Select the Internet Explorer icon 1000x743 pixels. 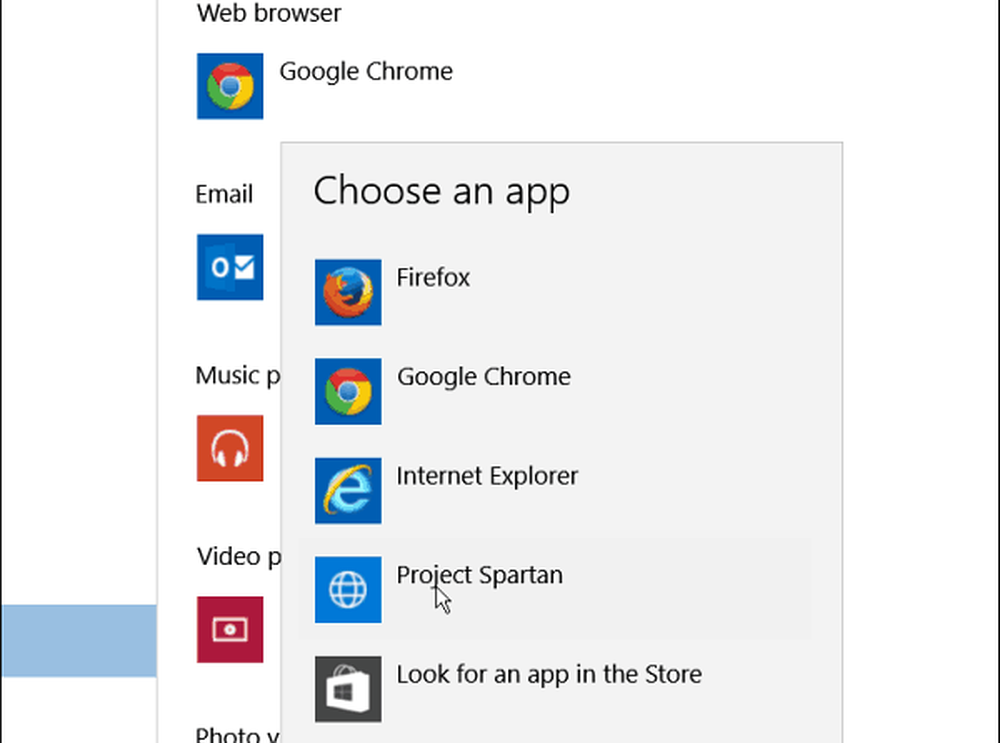coord(348,491)
